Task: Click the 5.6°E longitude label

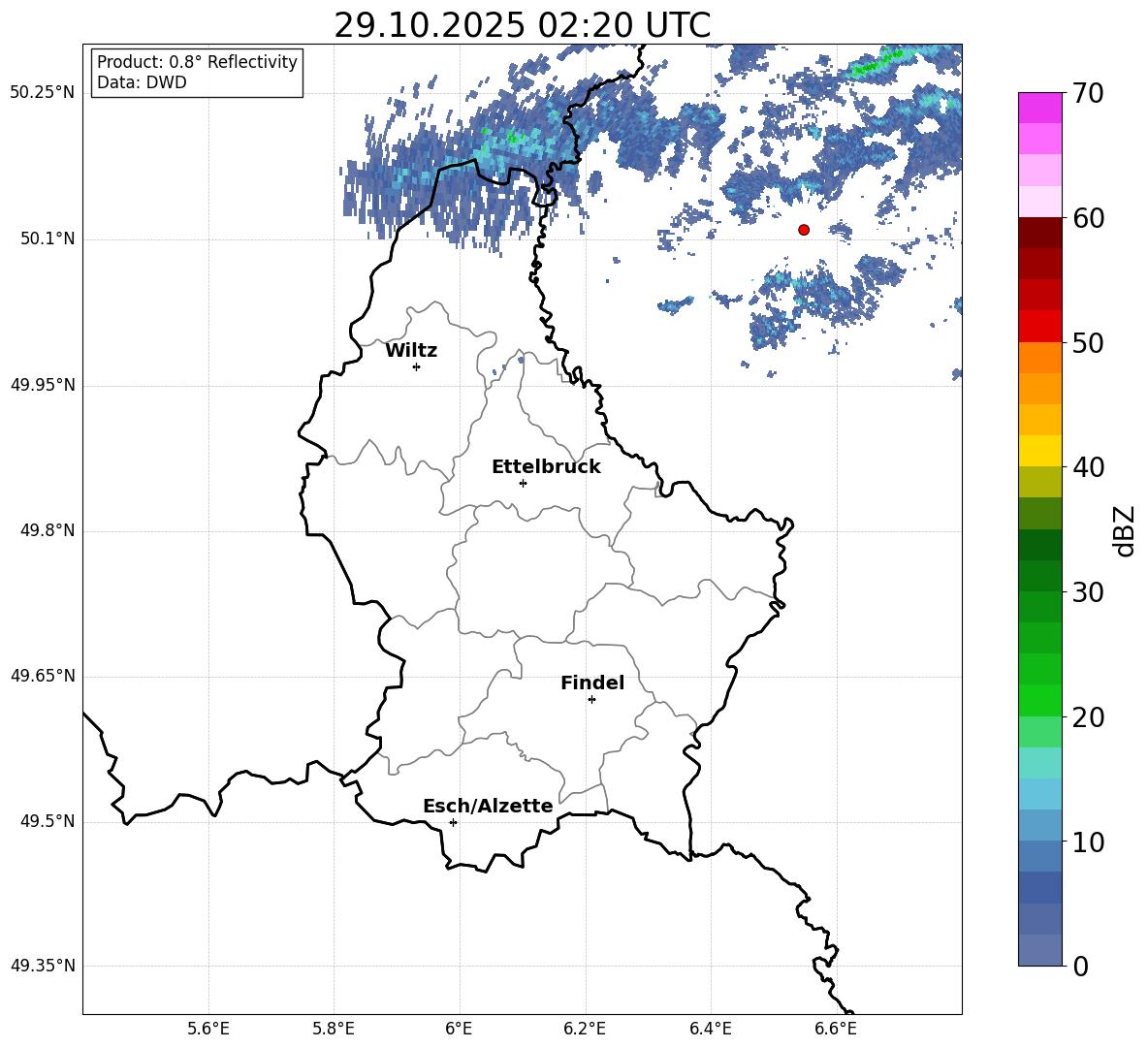Action: (208, 1029)
